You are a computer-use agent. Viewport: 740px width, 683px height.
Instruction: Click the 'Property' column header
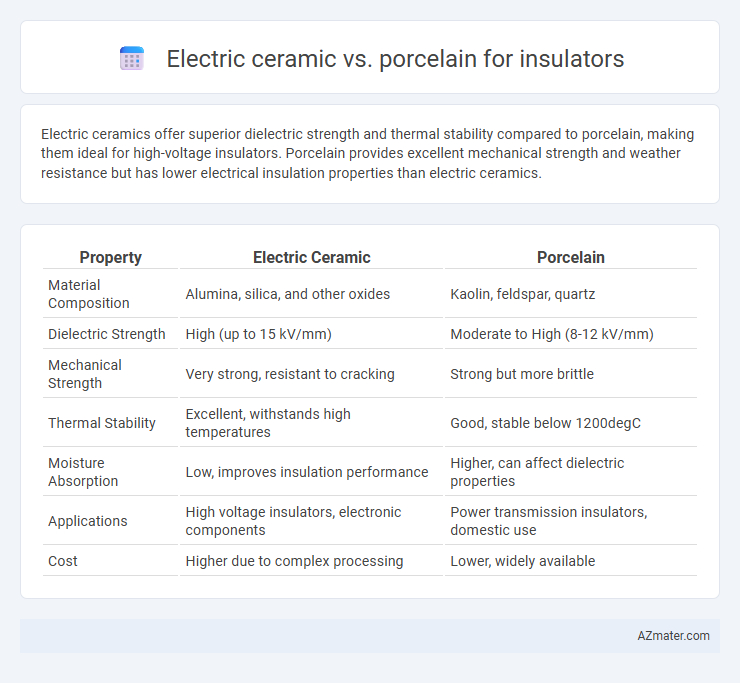tap(110, 257)
